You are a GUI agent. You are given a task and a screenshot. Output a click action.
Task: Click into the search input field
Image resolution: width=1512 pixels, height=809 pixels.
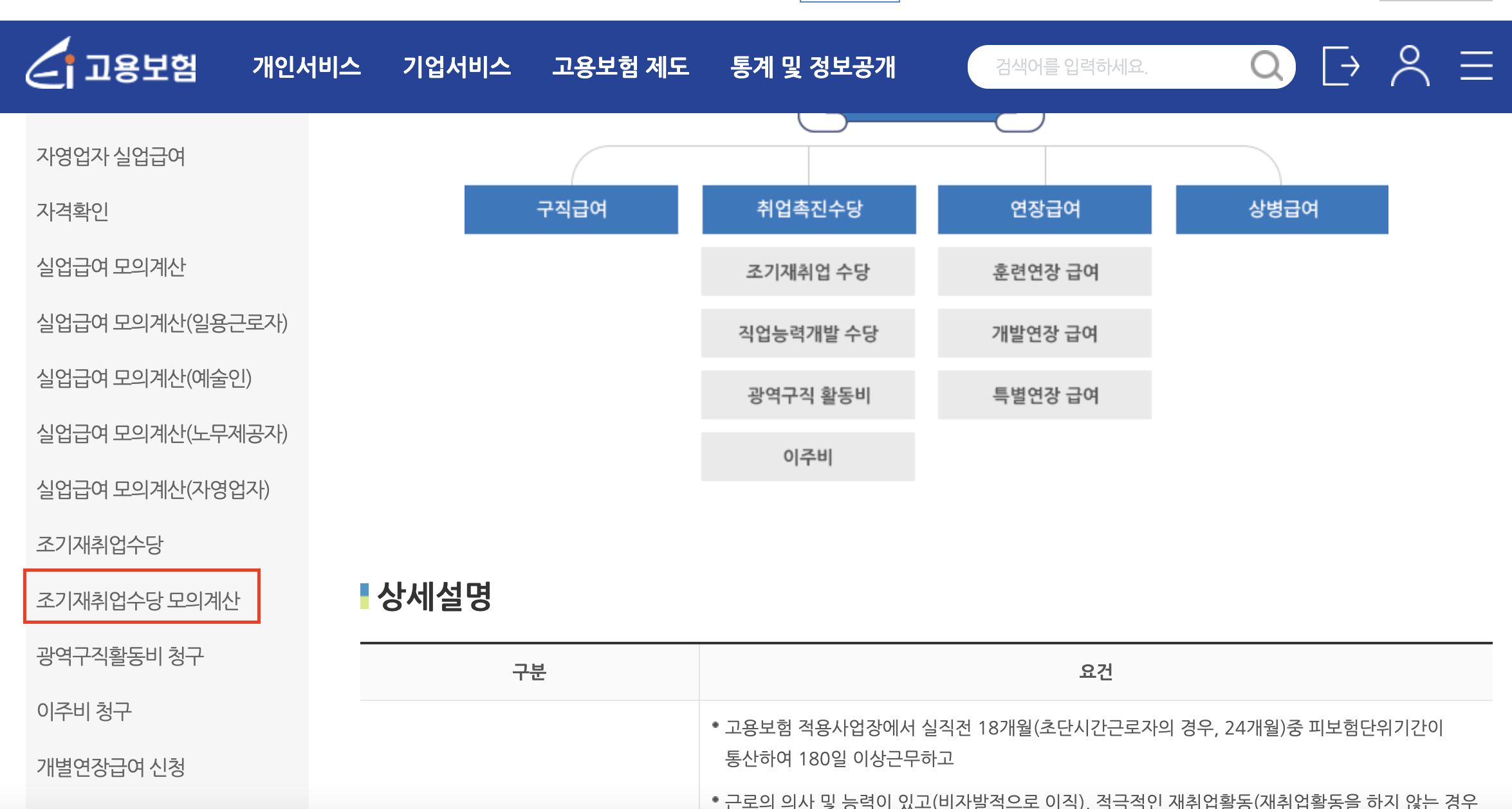[x=1107, y=67]
